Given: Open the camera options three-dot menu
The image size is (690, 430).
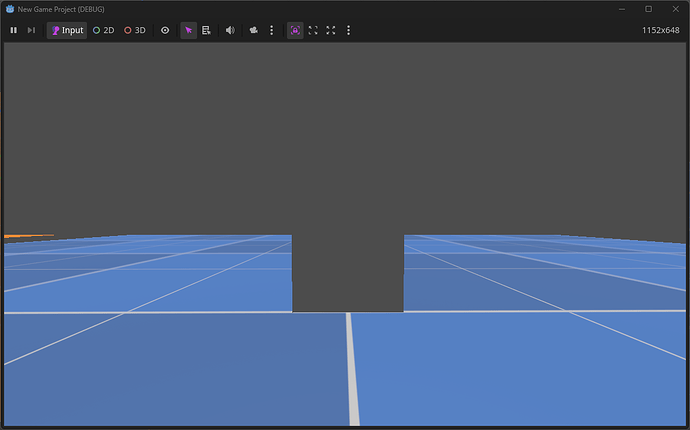Looking at the screenshot, I should (x=271, y=30).
